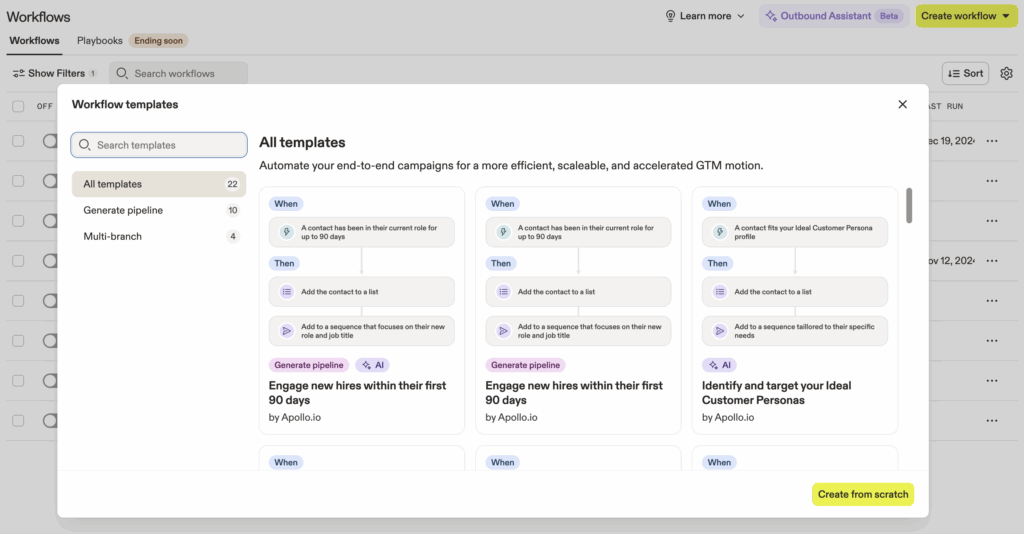Image resolution: width=1024 pixels, height=534 pixels.
Task: Click the Outbound Assistant sparkle icon
Action: tap(770, 16)
